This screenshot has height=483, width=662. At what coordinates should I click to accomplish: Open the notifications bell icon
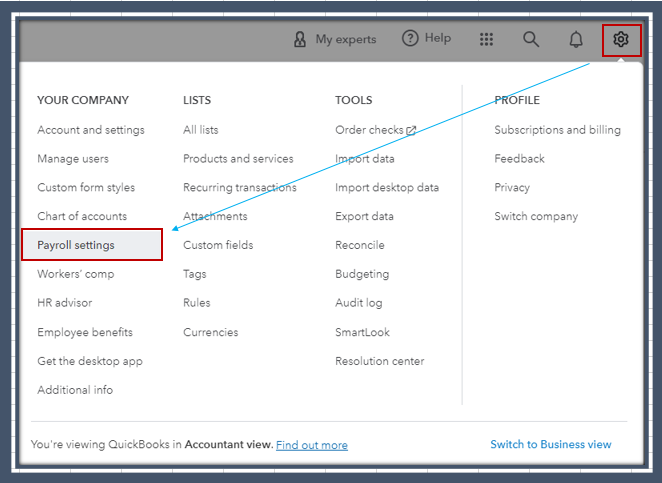click(x=576, y=39)
